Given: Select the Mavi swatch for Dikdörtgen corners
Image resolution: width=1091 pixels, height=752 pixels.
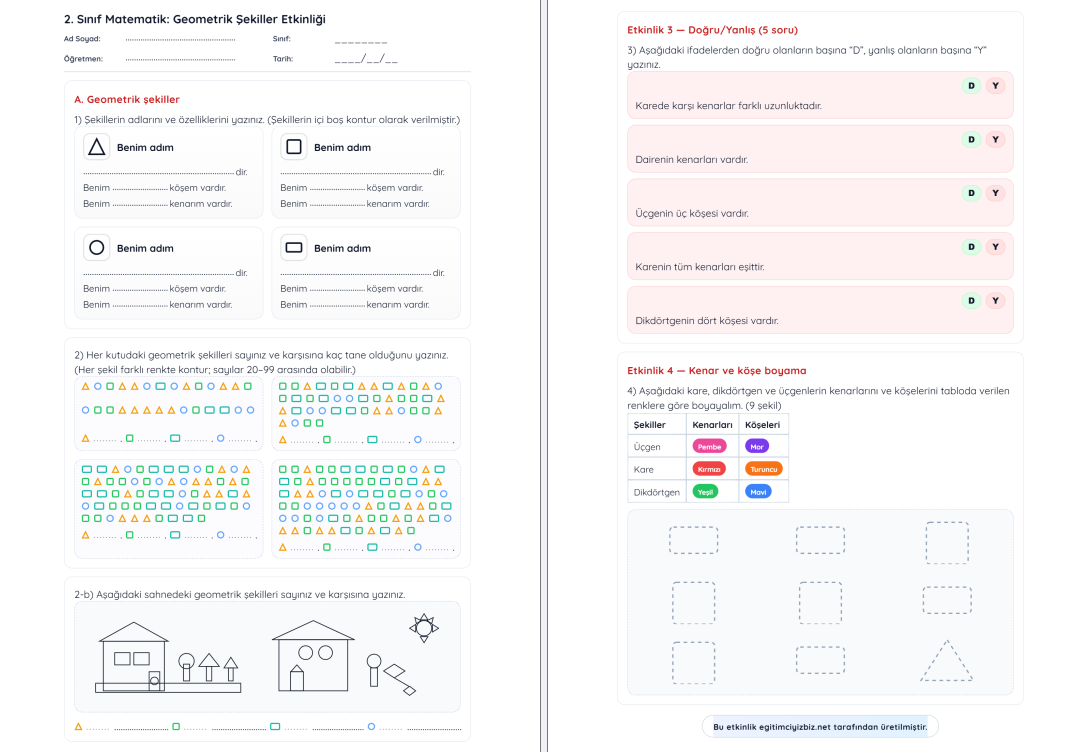Looking at the screenshot, I should click(757, 491).
